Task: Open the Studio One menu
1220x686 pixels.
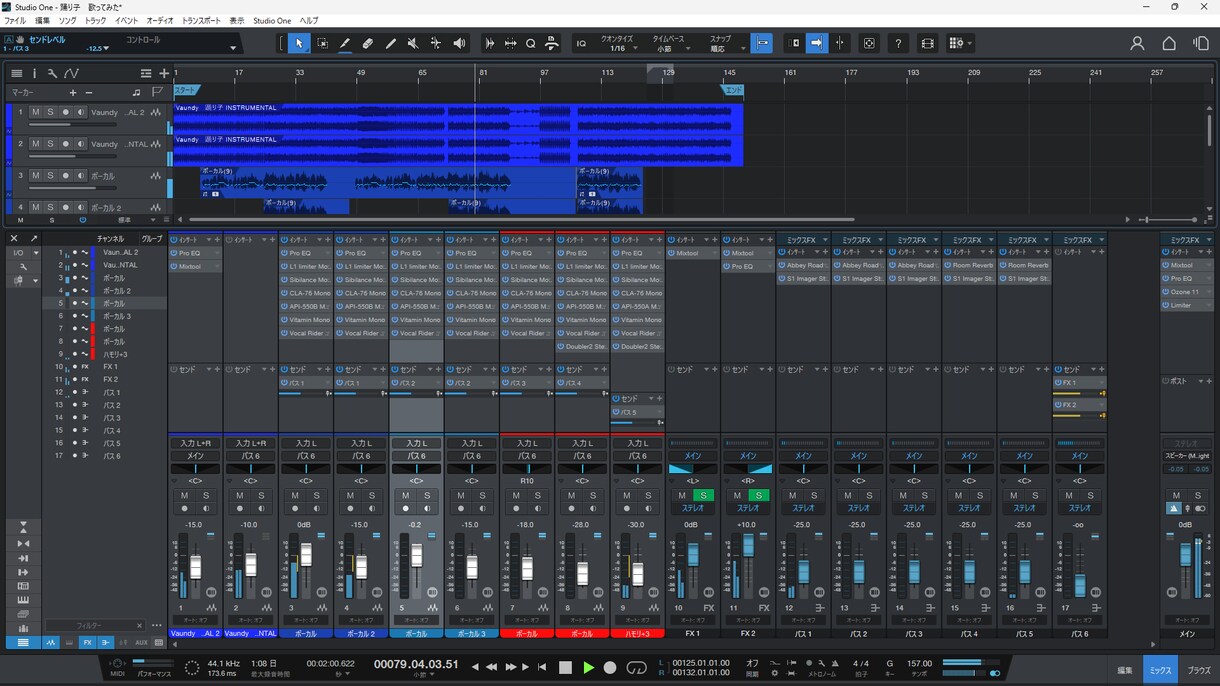Action: pos(272,20)
